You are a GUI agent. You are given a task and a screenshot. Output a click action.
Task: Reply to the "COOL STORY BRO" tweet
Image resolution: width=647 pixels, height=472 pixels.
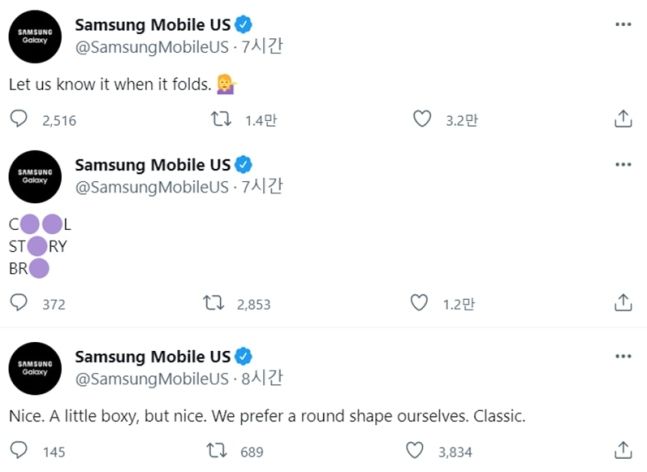pyautogui.click(x=19, y=302)
